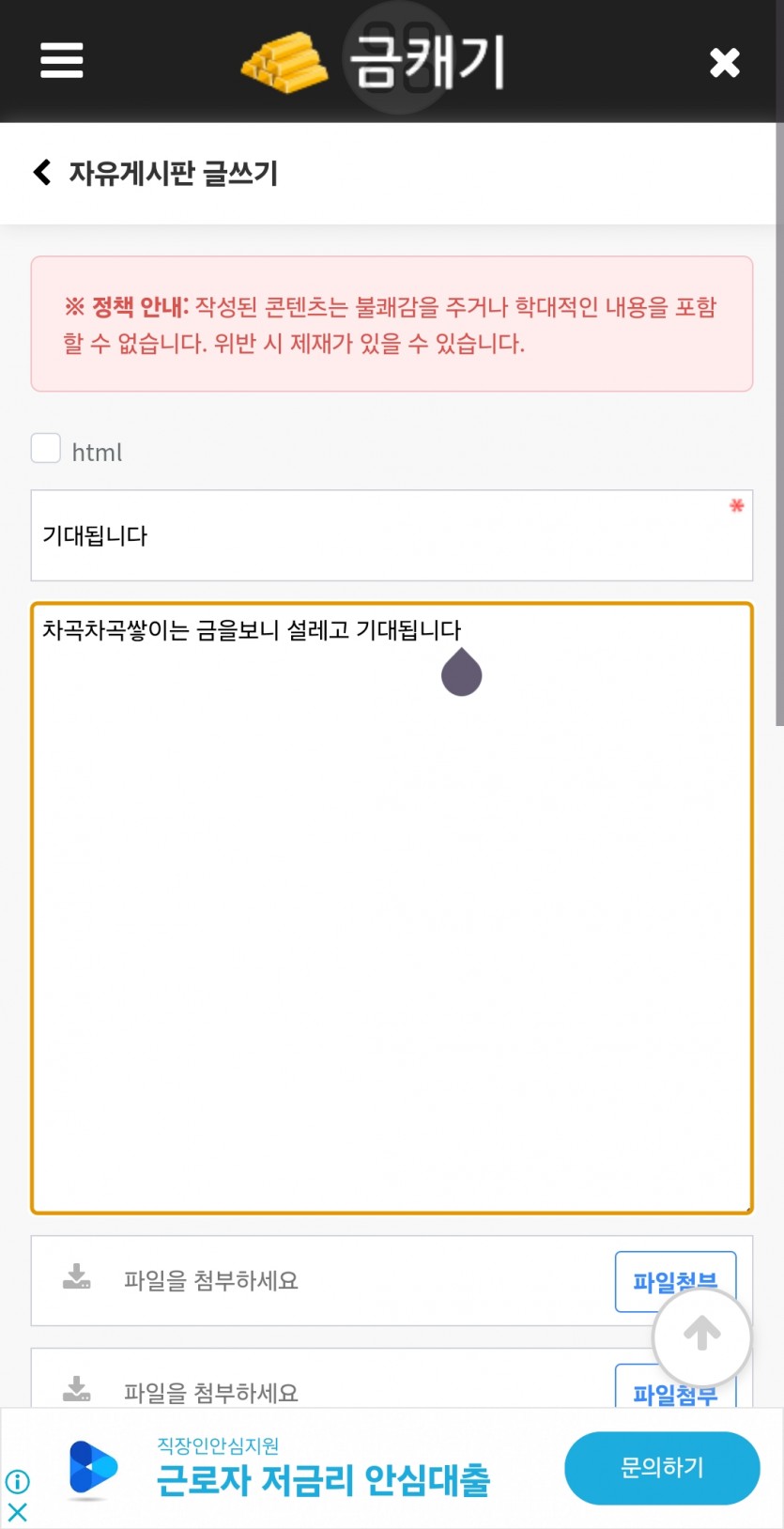
Task: Tap the blue play logo in ad
Action: [x=93, y=1467]
